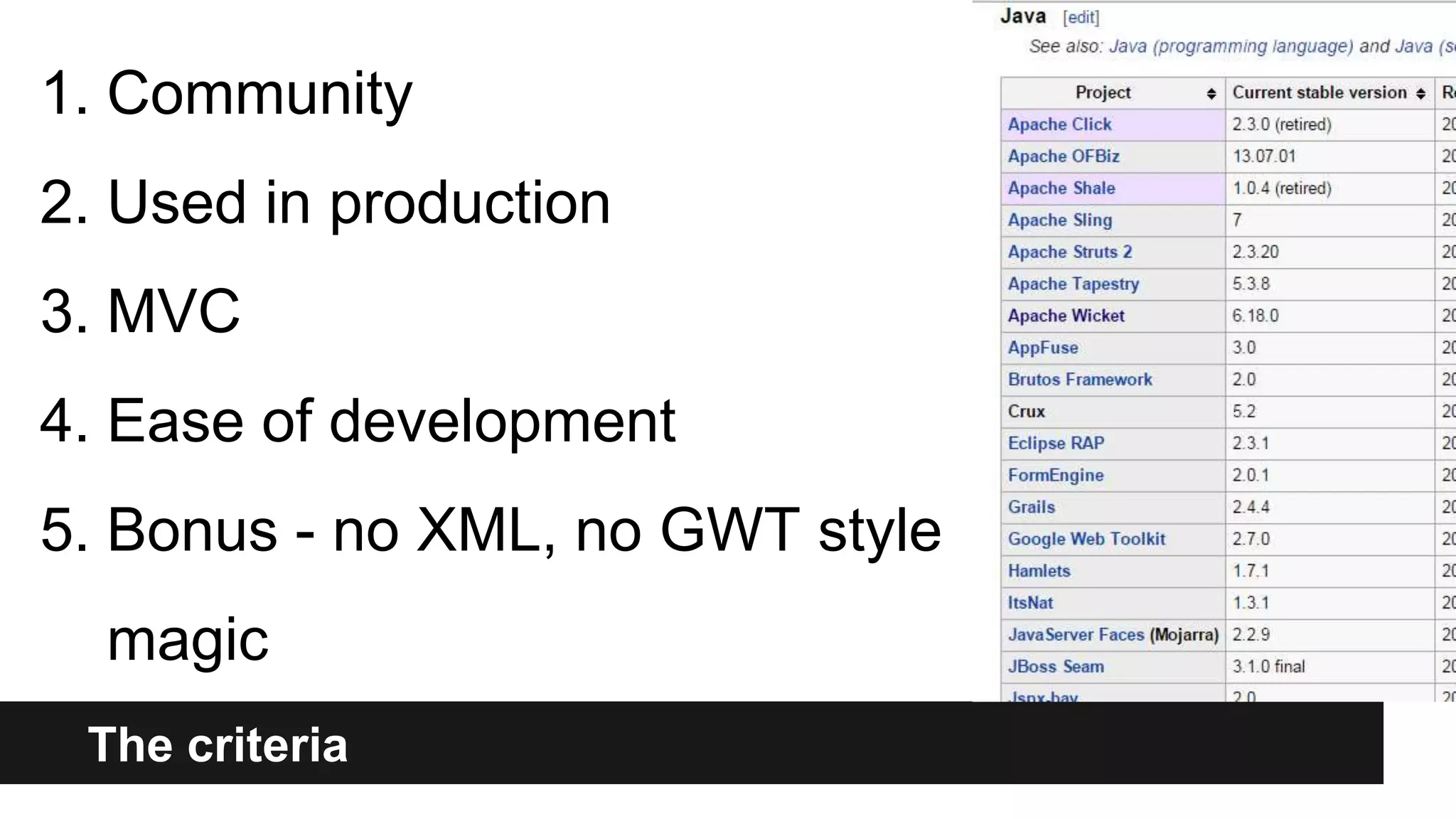Open the Google Web Toolkit link
The image size is (1456, 819).
pos(1086,539)
